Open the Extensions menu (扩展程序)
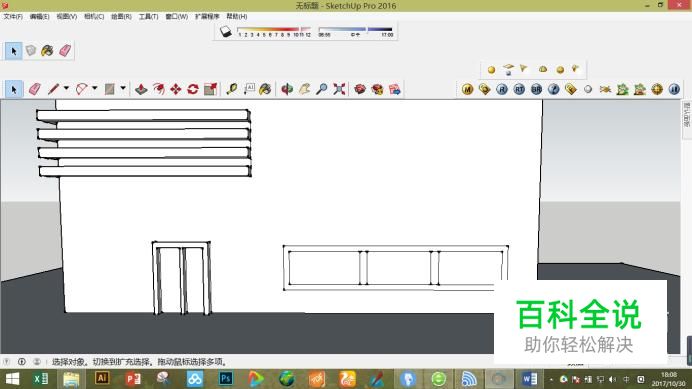Viewport: 692px width, 389px height. click(207, 16)
